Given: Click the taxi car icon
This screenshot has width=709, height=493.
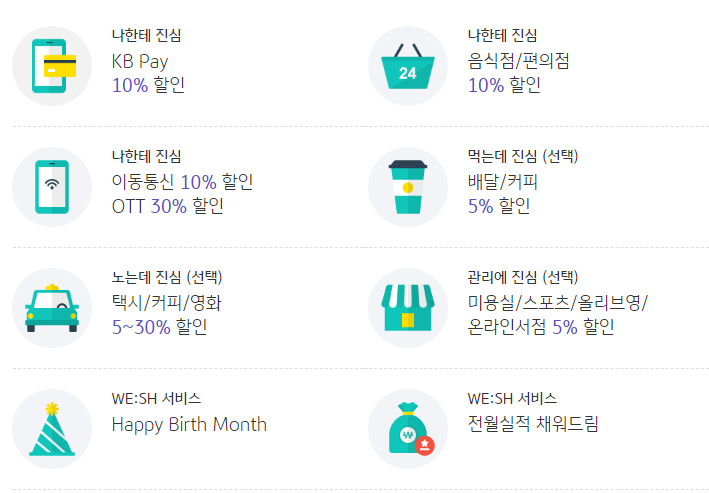Looking at the screenshot, I should click(x=52, y=308).
